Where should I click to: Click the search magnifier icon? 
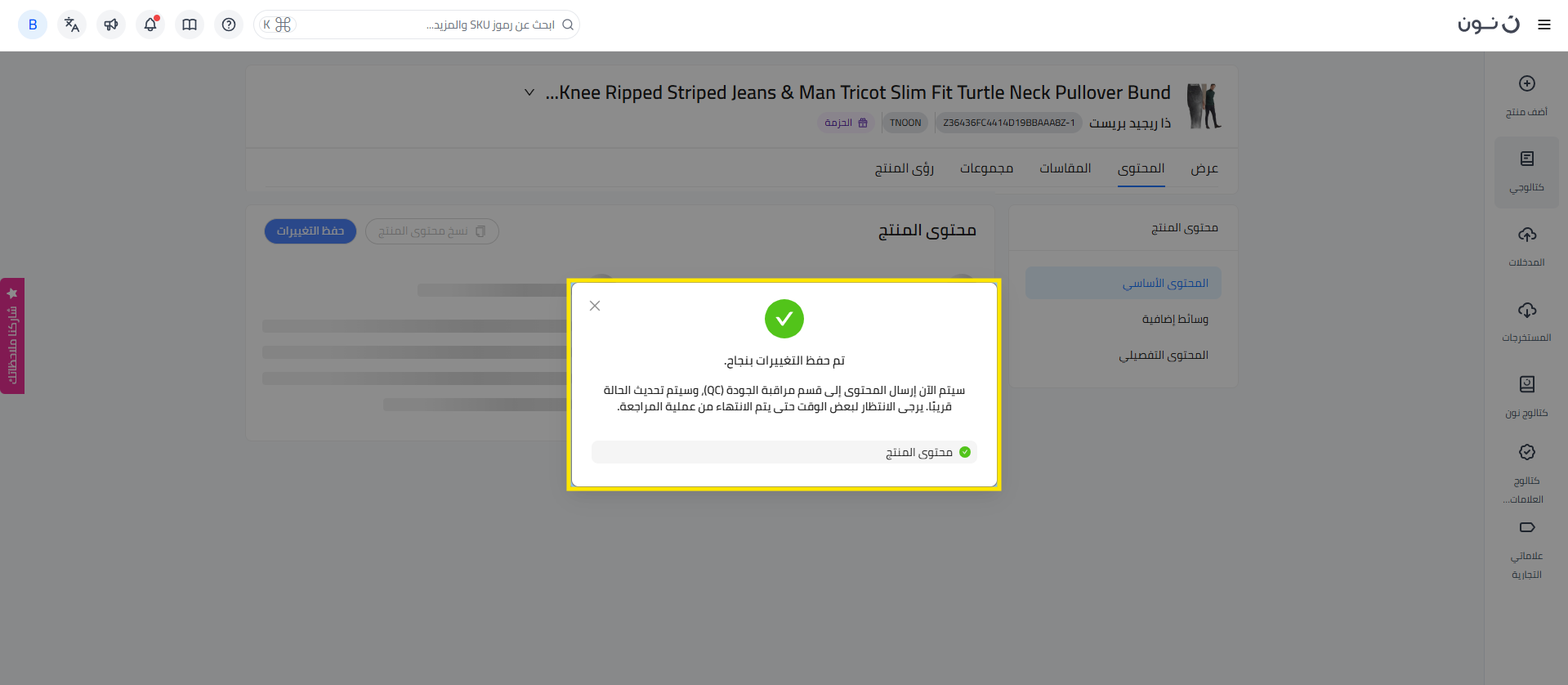(x=568, y=25)
